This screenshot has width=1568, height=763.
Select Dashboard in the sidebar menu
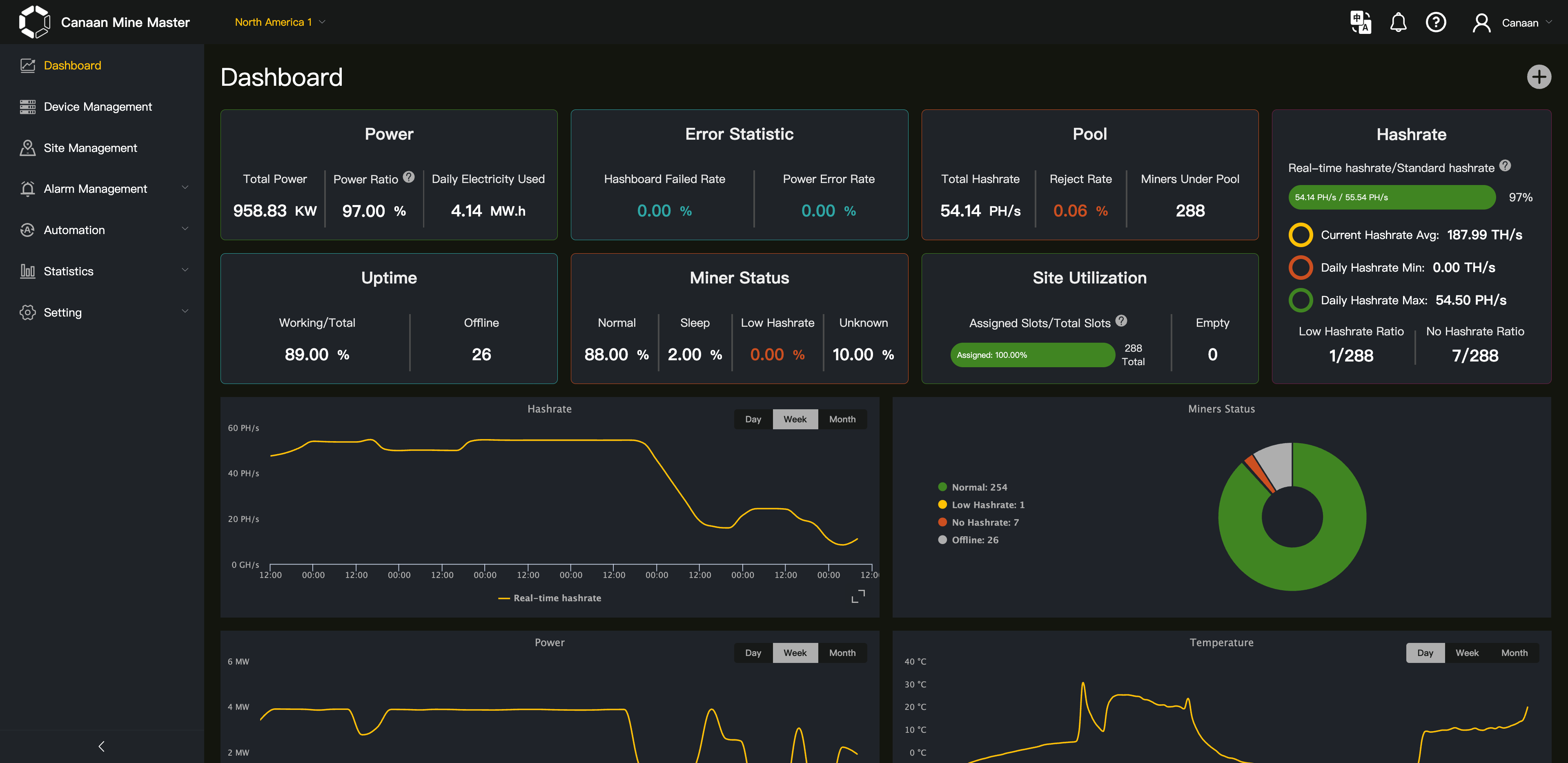point(72,65)
